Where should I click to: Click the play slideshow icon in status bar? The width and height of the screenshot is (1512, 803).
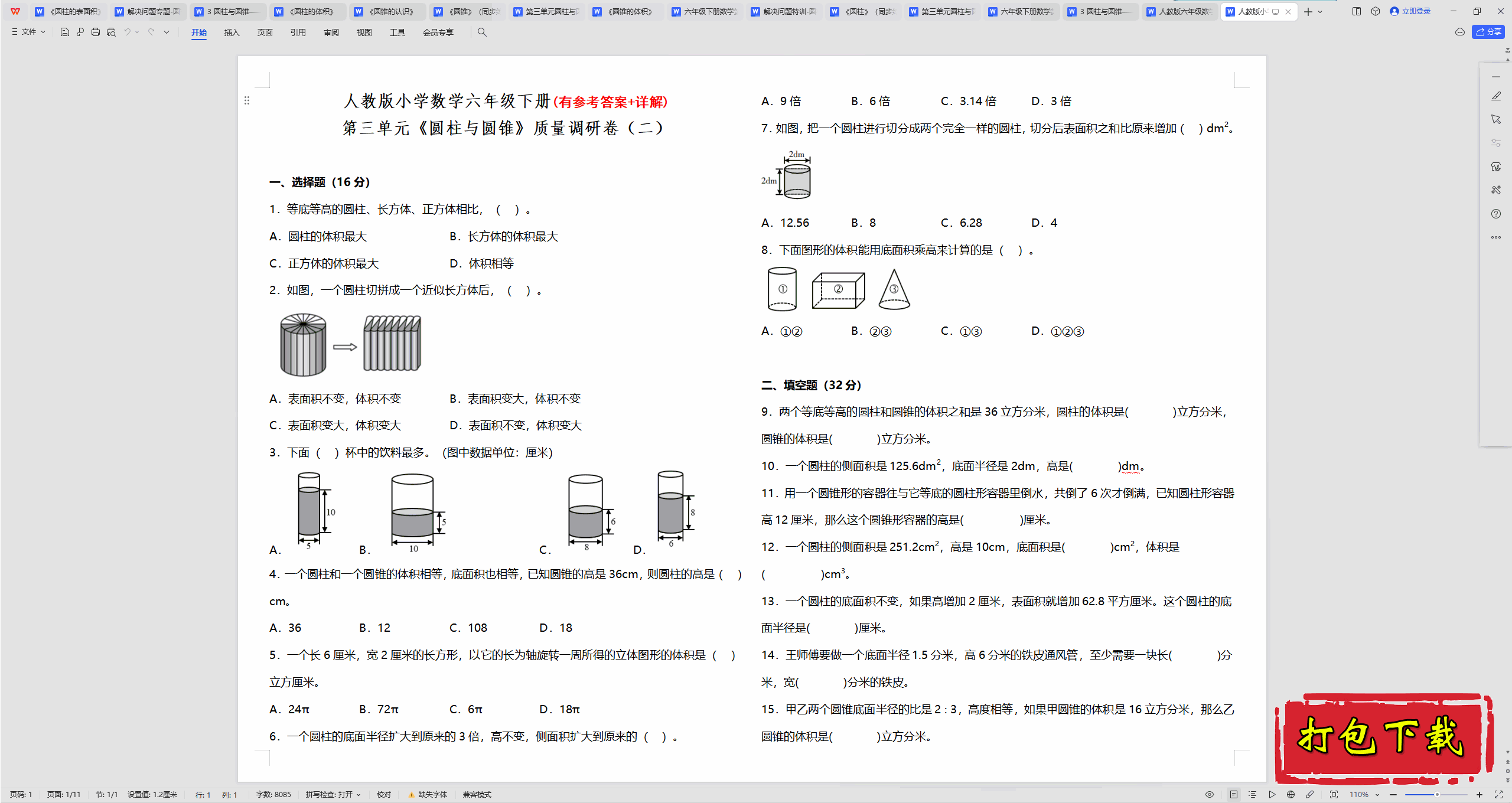tap(1272, 795)
